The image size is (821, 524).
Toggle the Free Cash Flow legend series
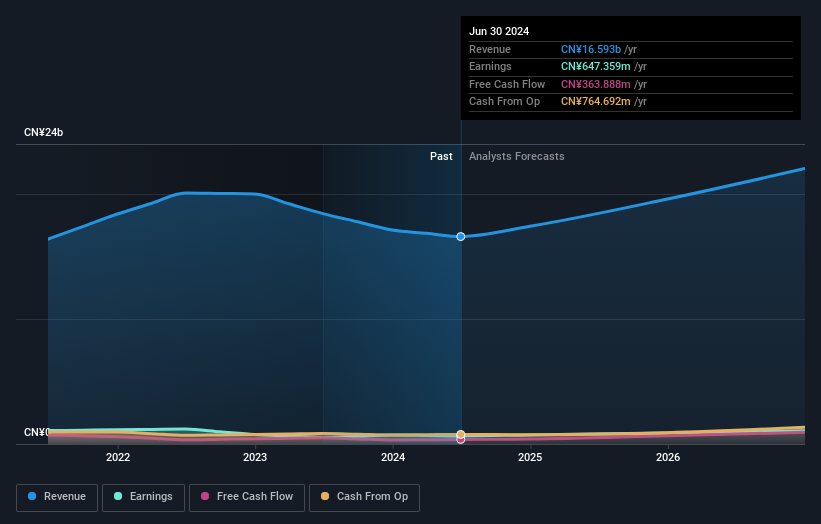[247, 497]
